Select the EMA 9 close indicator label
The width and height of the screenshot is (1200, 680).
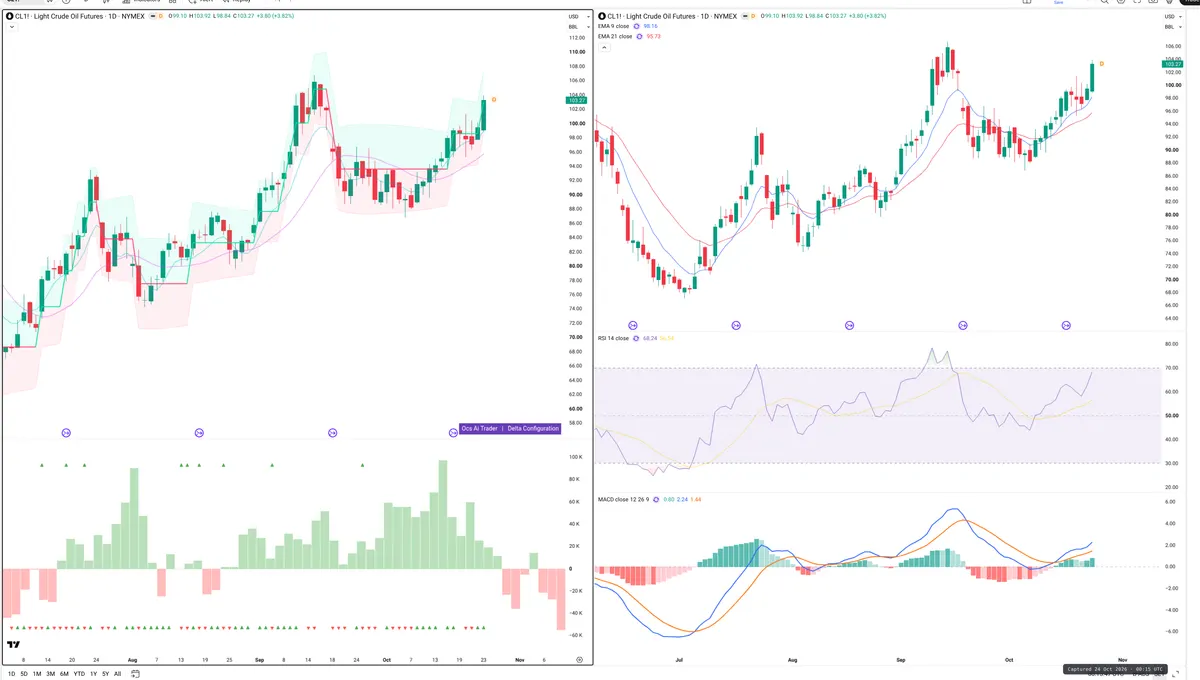coord(614,26)
